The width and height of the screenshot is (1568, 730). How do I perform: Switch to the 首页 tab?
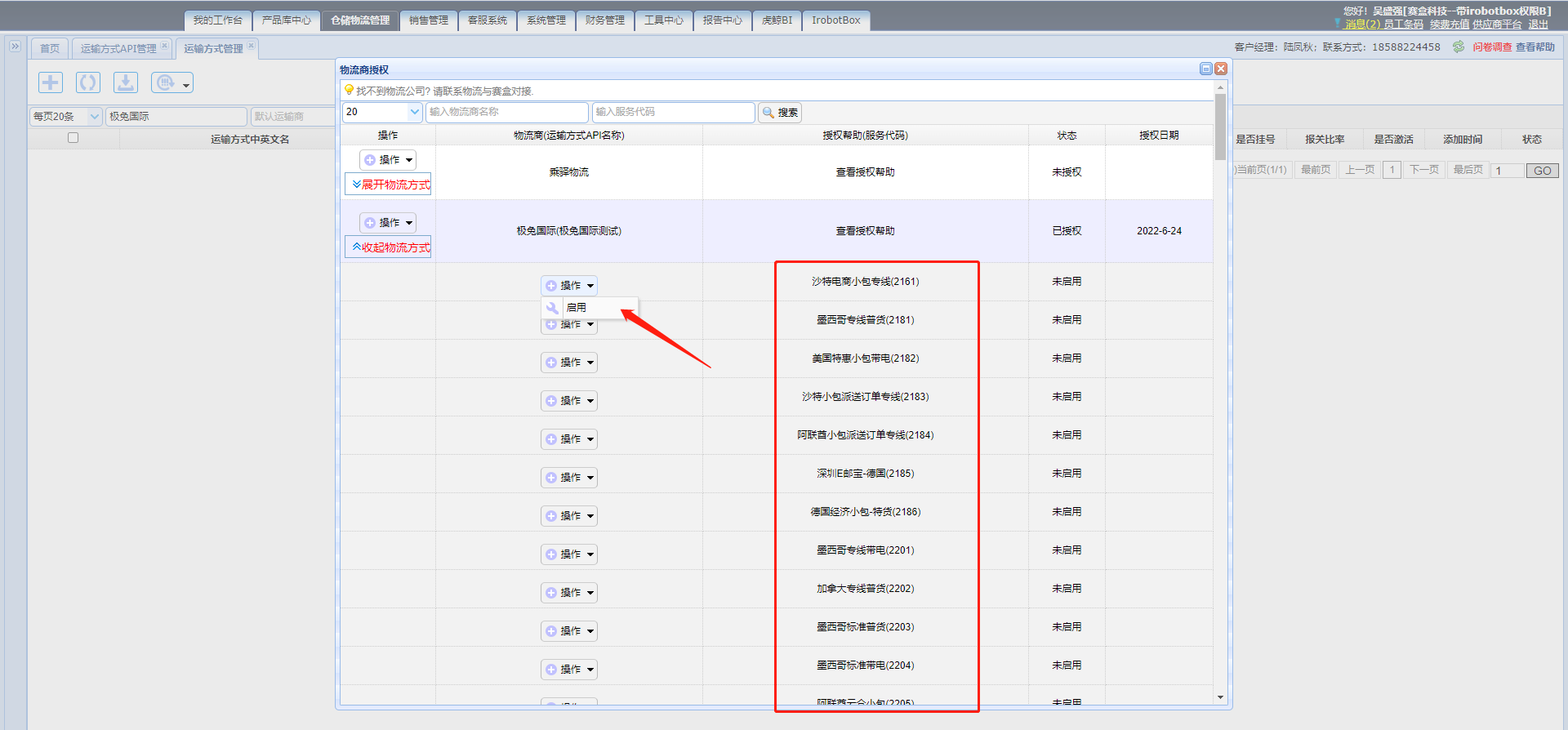click(50, 48)
